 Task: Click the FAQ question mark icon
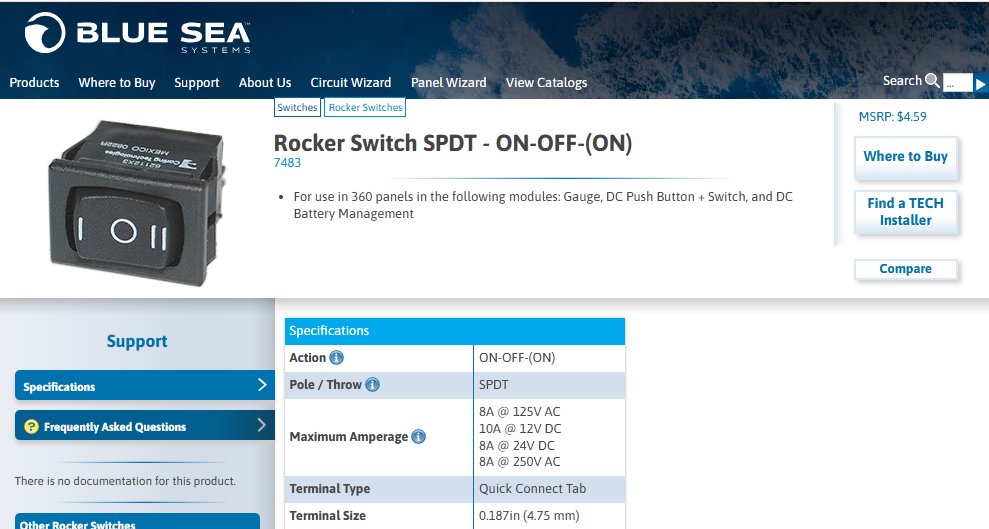31,427
